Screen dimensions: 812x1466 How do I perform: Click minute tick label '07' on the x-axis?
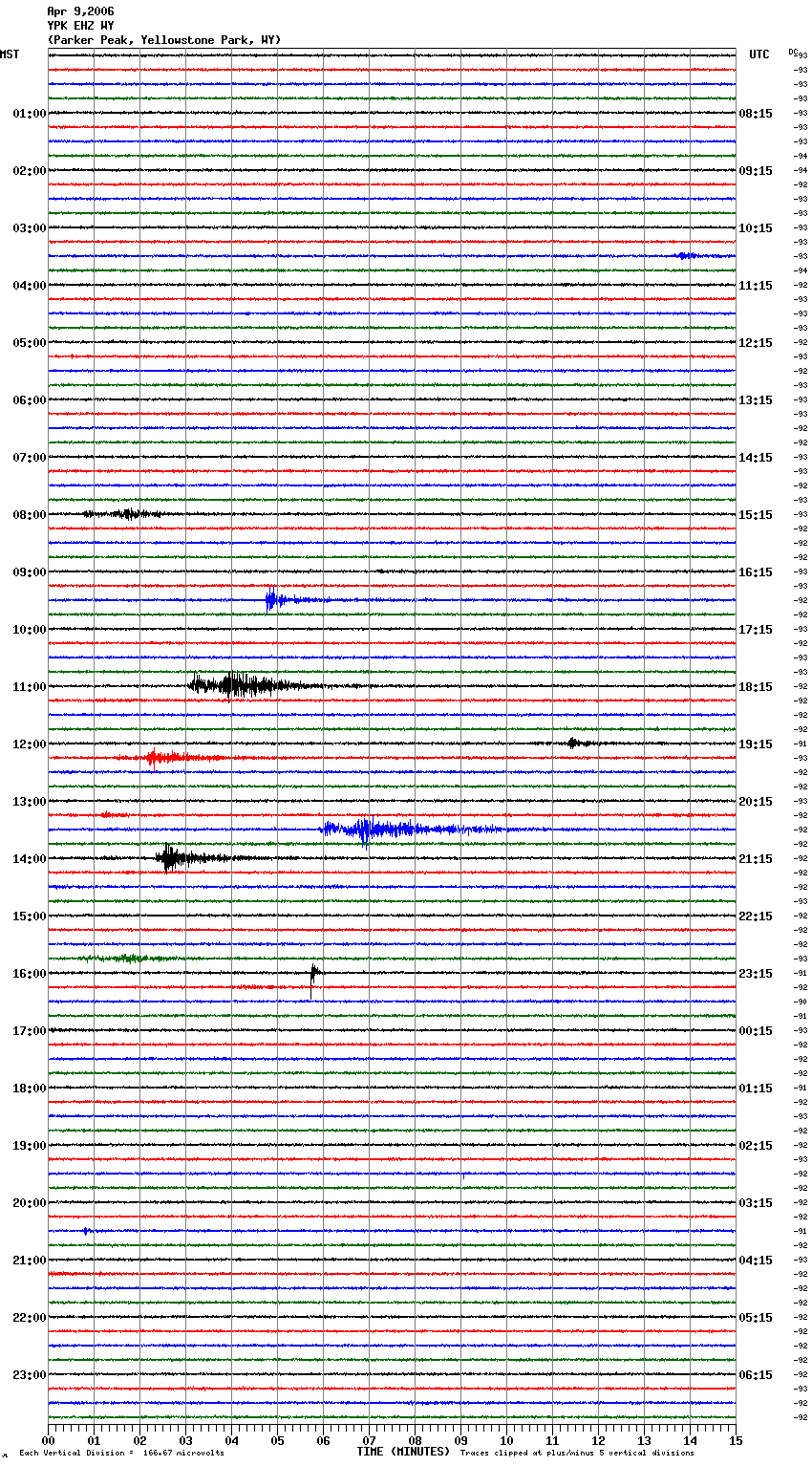coord(370,1440)
